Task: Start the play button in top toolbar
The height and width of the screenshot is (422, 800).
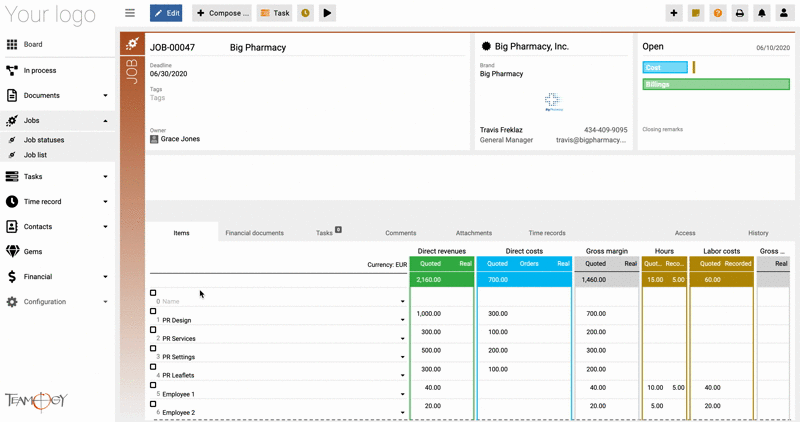Action: click(x=327, y=13)
